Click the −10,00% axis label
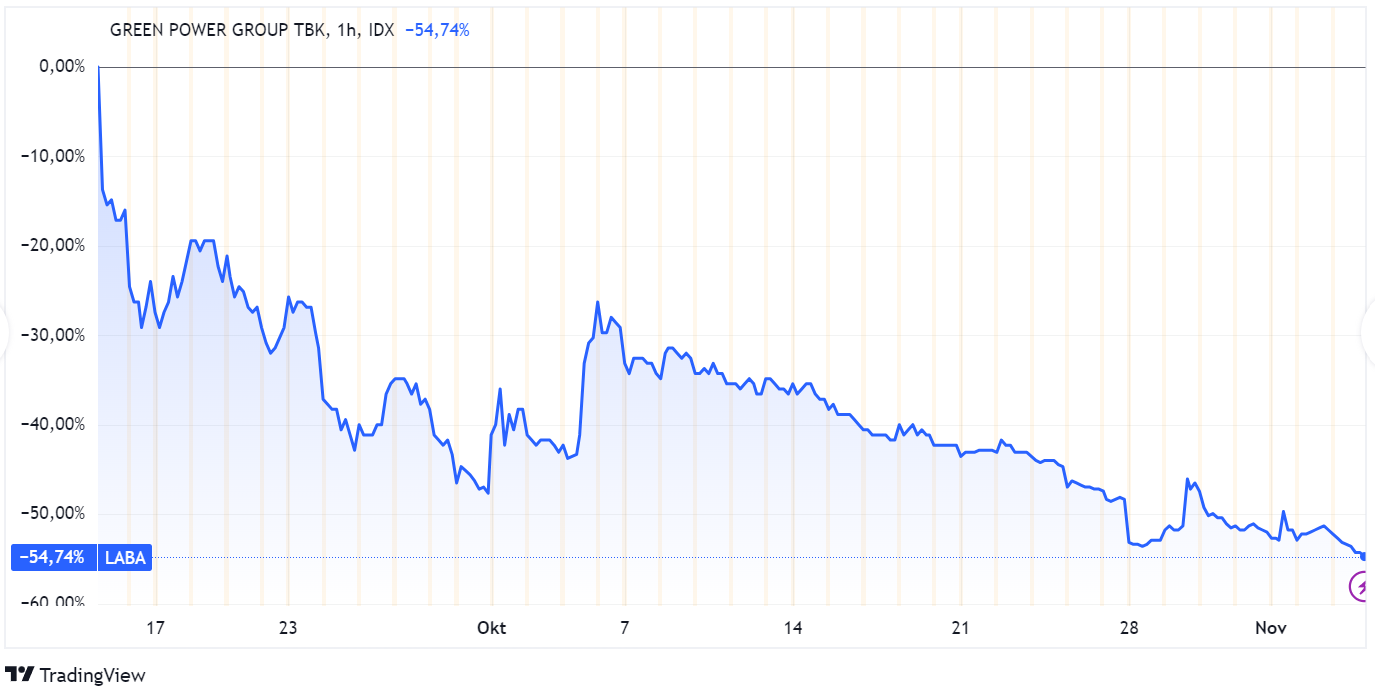This screenshot has height=688, width=1375. coord(55,156)
